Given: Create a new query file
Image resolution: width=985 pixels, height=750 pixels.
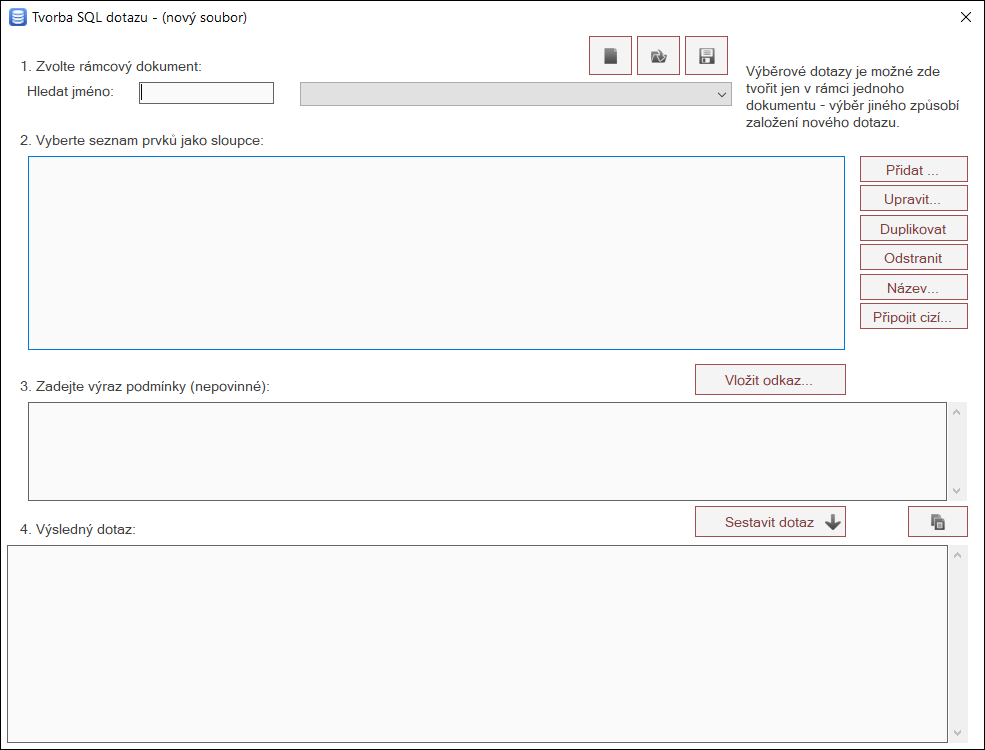Looking at the screenshot, I should coord(610,55).
